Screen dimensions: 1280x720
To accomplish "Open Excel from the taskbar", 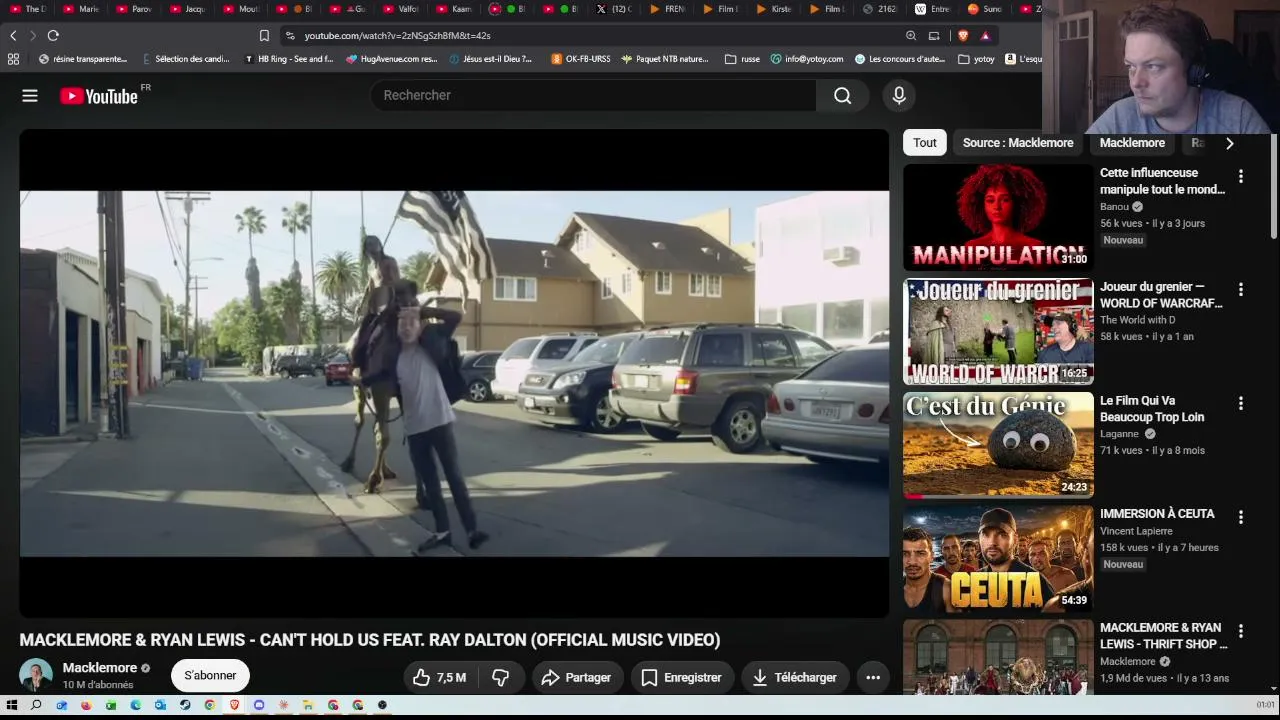I will point(111,705).
